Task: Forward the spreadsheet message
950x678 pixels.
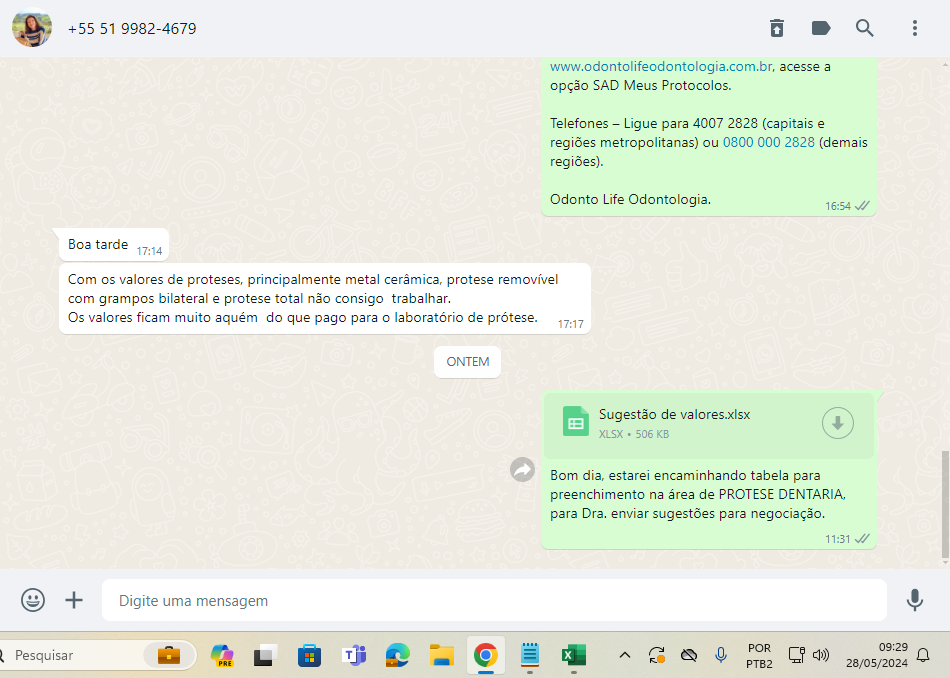Action: [522, 469]
